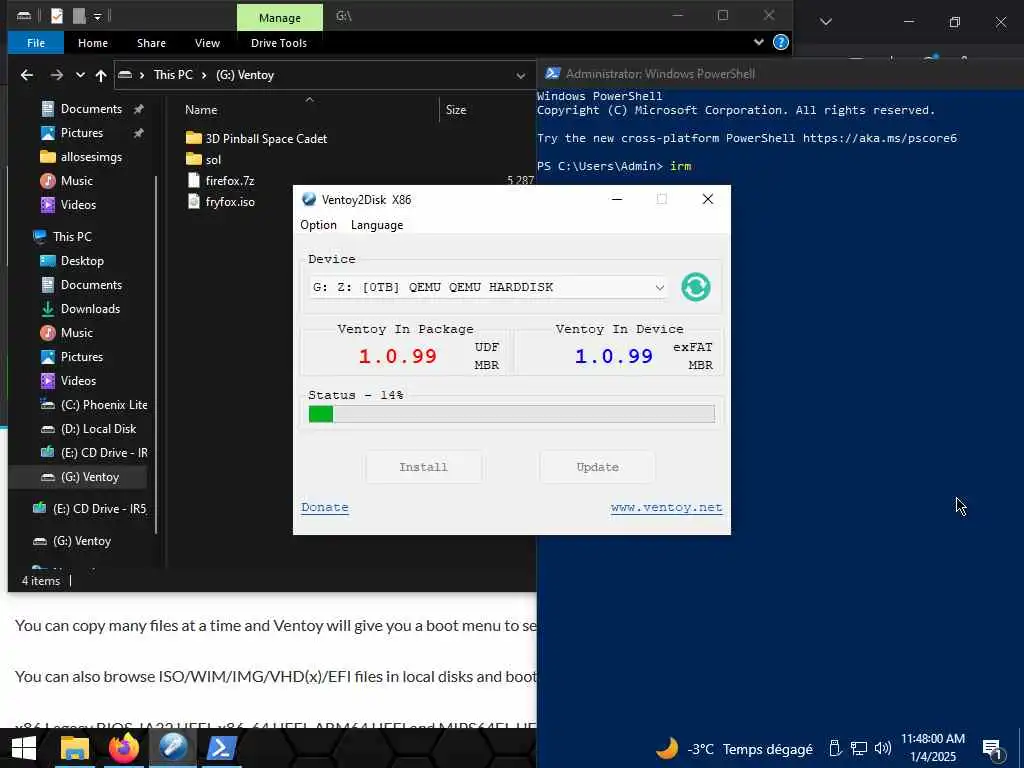1024x768 pixels.
Task: Open the quick access toolbar customize dropdown
Action: 97,16
